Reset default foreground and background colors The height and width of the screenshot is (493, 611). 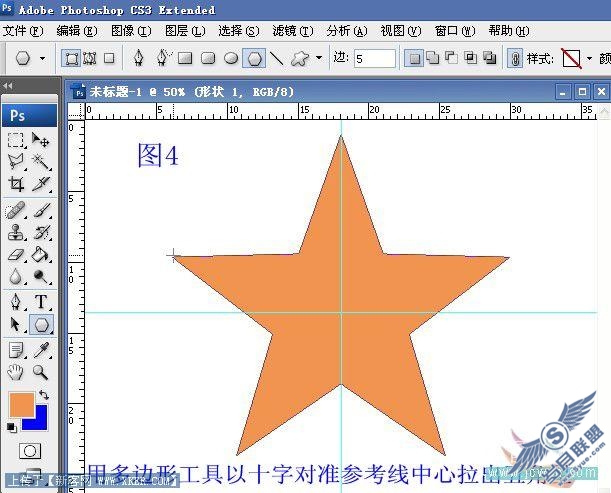pos(11,428)
